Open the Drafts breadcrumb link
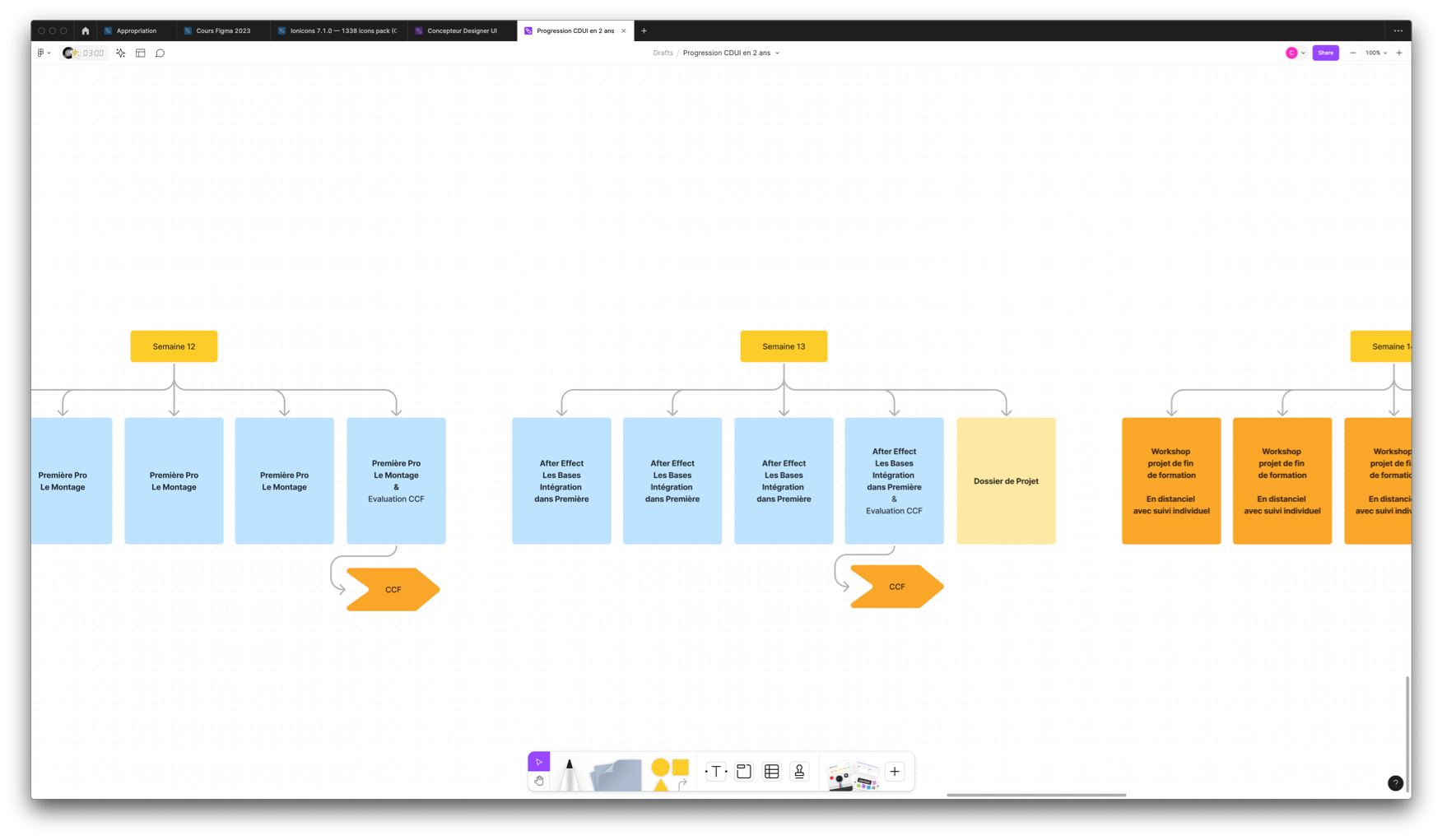This screenshot has width=1442, height=840. tap(663, 53)
